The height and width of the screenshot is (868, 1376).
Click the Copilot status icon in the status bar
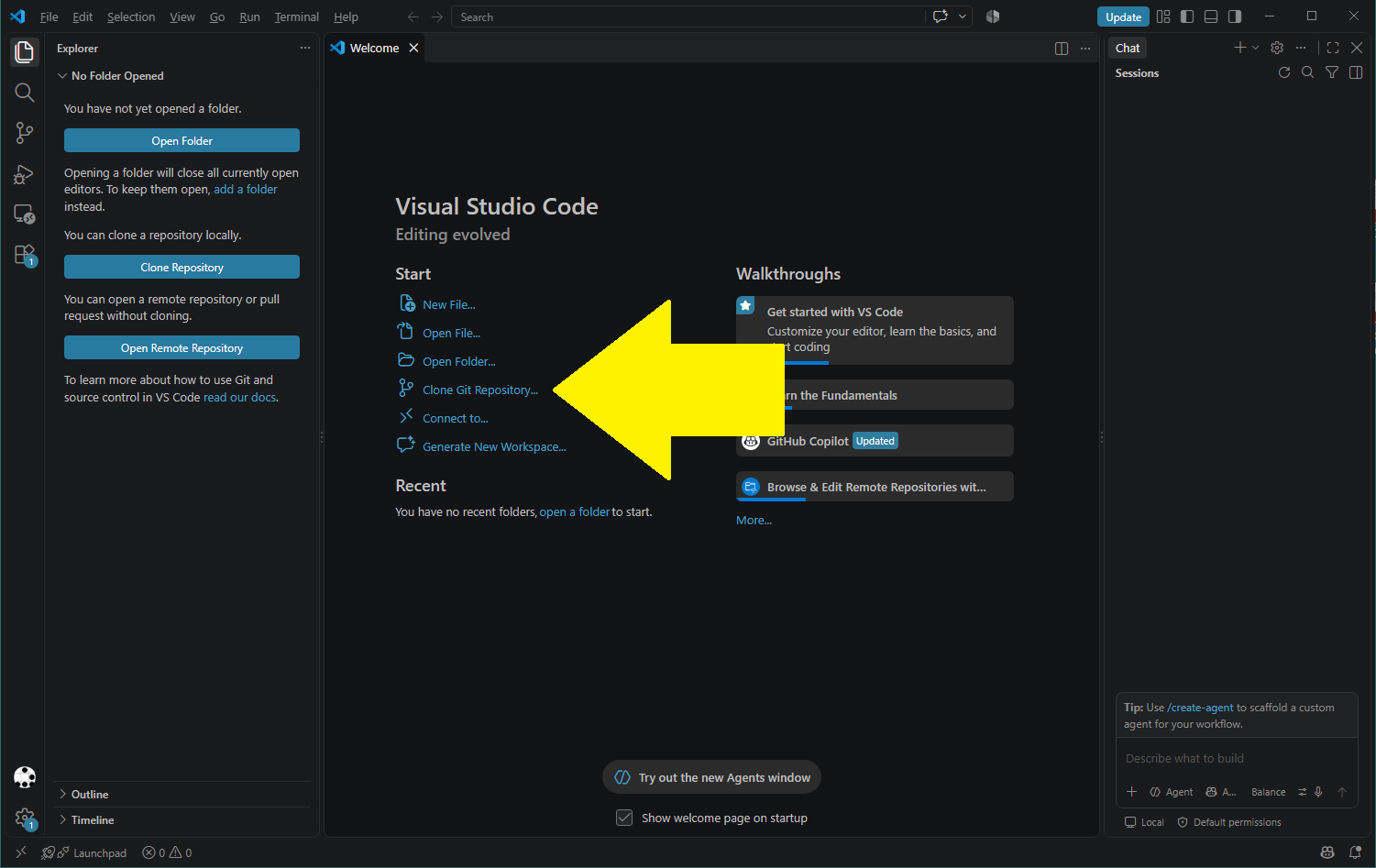click(x=1327, y=852)
